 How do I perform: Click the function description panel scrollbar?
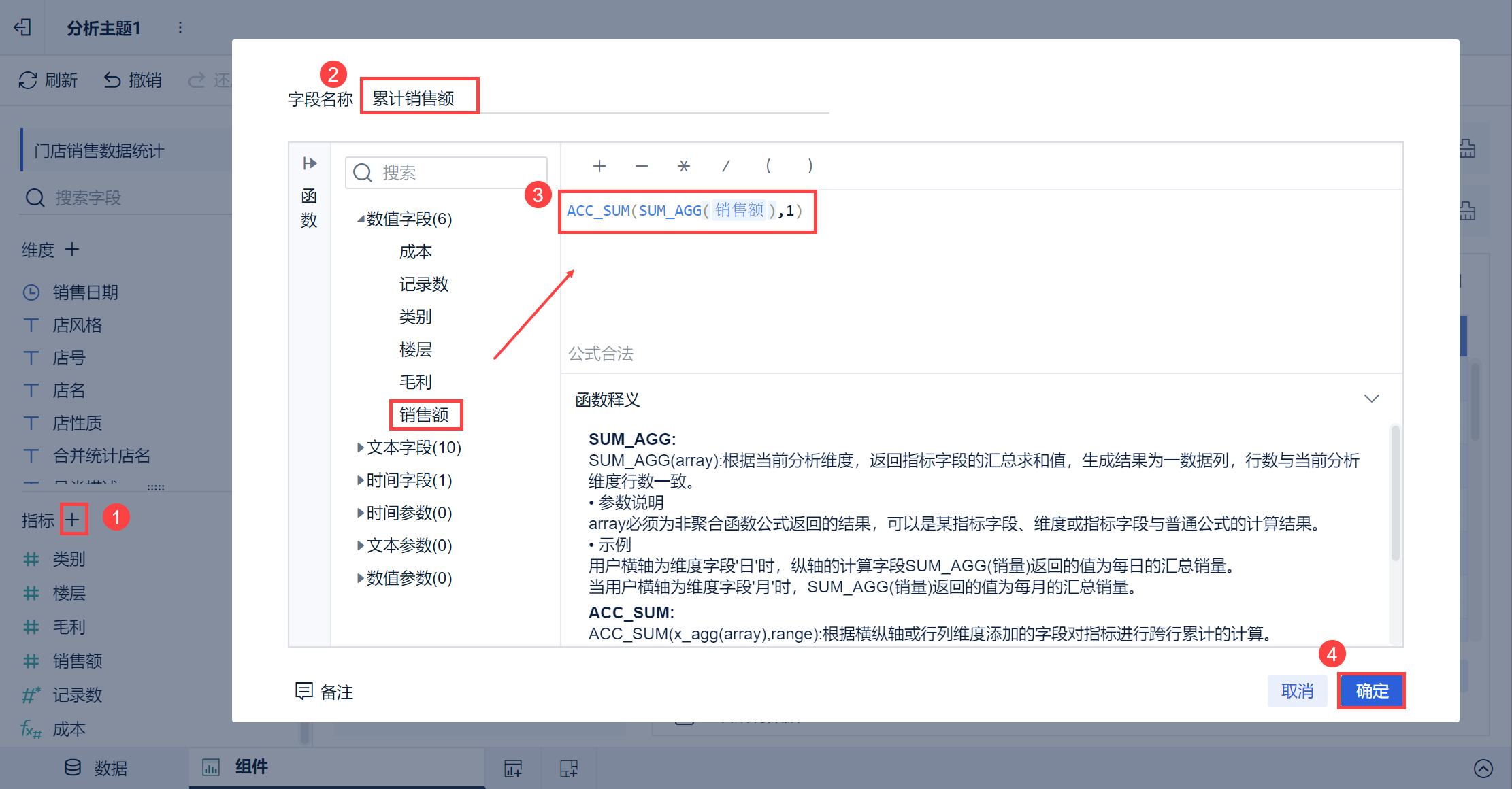[x=1395, y=493]
